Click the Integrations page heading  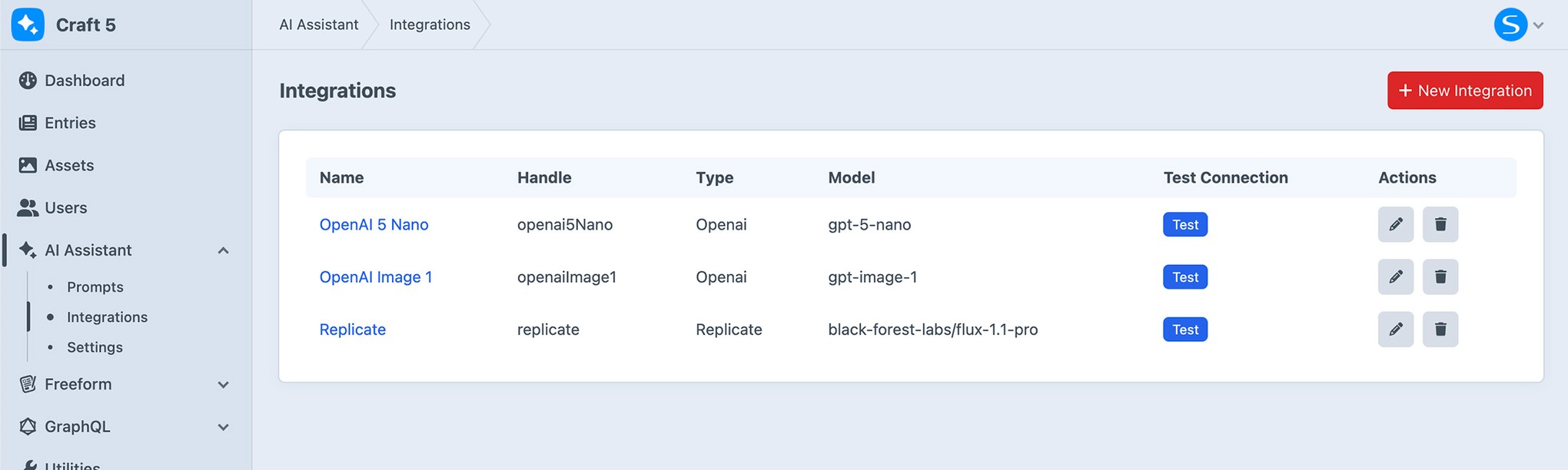tap(337, 91)
